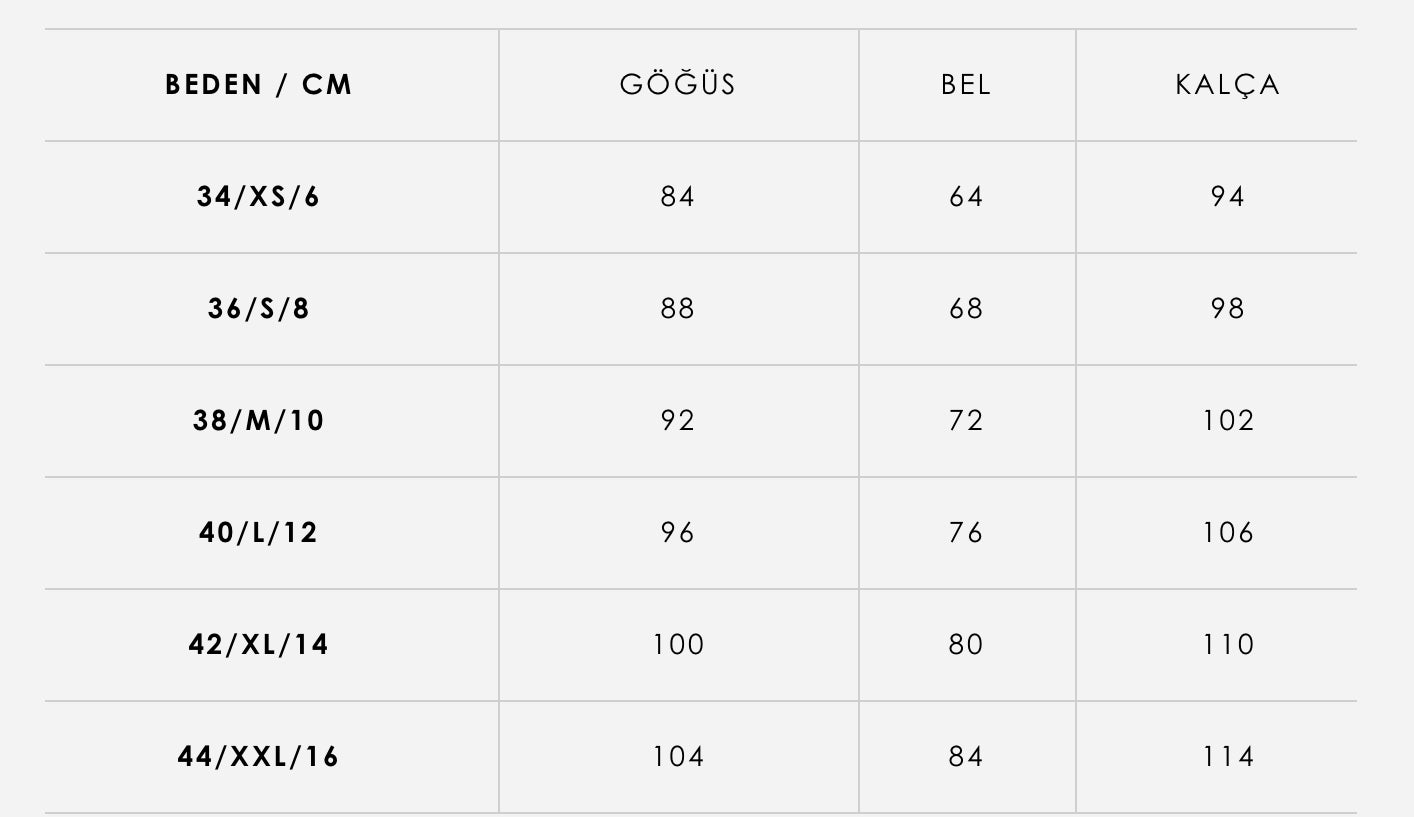This screenshot has height=817, width=1414.
Task: Select the 38/M/10 size row label
Action: tap(259, 421)
